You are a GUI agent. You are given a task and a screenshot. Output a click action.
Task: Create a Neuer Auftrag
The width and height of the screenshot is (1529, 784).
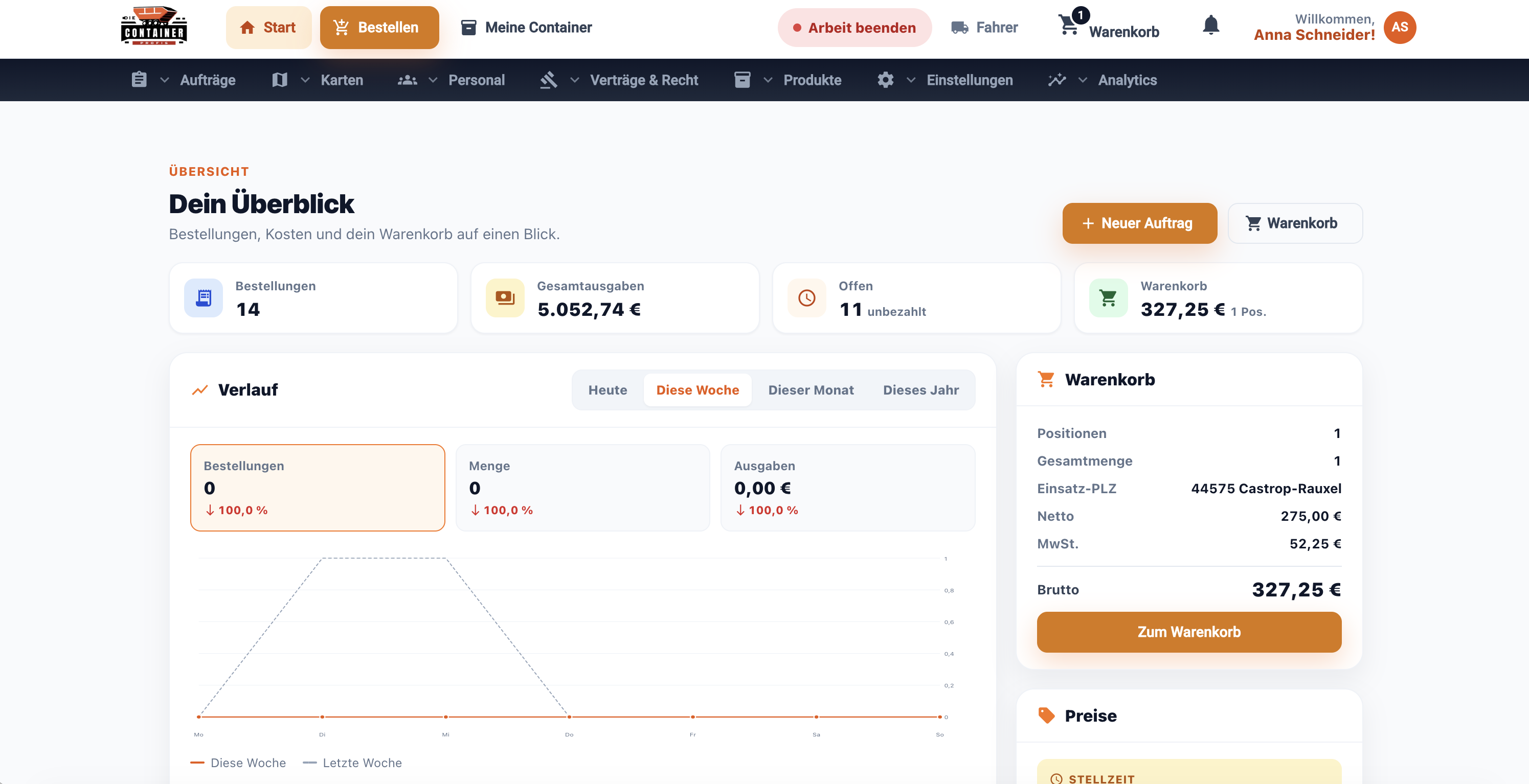tap(1139, 223)
